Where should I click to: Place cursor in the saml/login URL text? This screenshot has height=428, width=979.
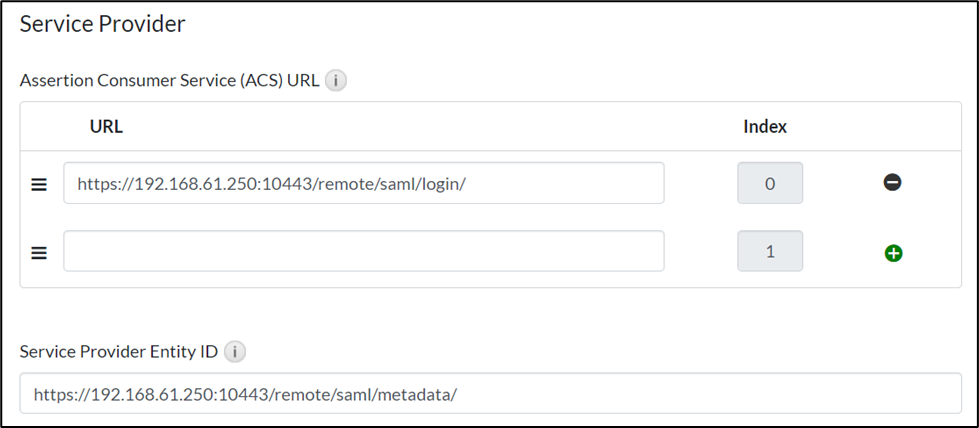(271, 184)
